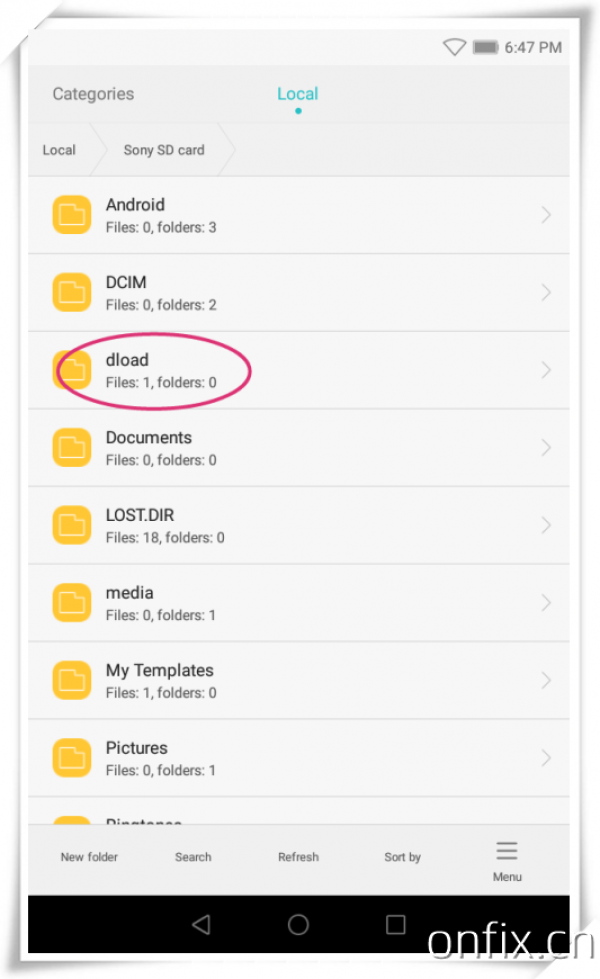Open the Sort by options
This screenshot has width=600, height=979.
(x=402, y=857)
